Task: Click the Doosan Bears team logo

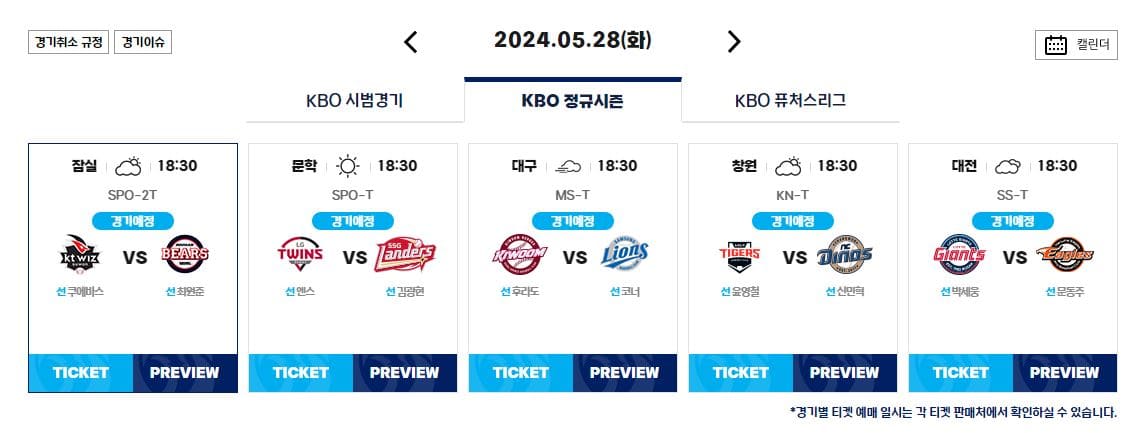Action: [x=187, y=255]
